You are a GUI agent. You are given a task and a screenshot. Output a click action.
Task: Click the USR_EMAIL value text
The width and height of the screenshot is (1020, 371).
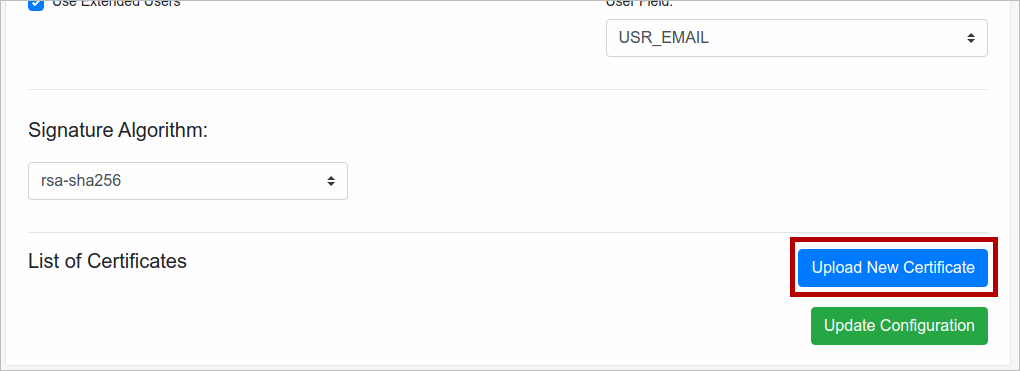(664, 38)
